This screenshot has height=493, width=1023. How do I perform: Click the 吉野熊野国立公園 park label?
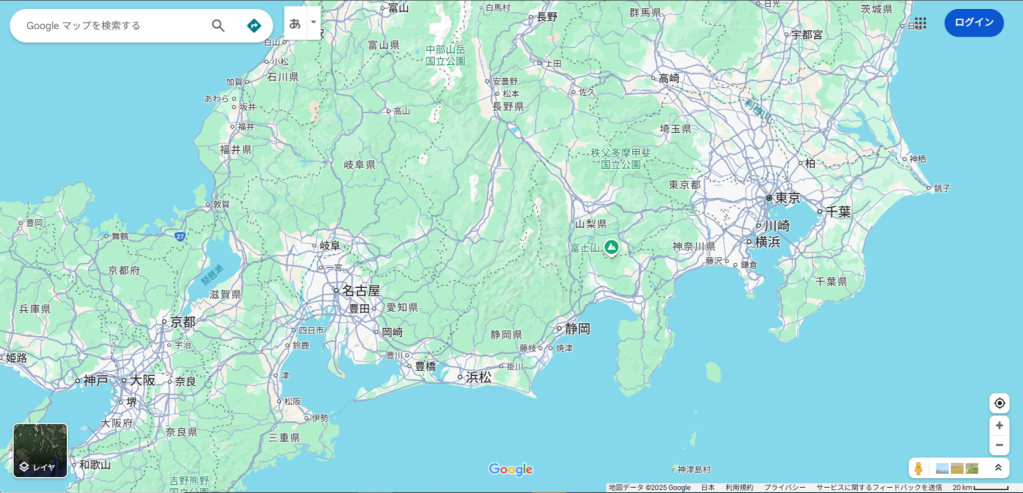click(190, 485)
